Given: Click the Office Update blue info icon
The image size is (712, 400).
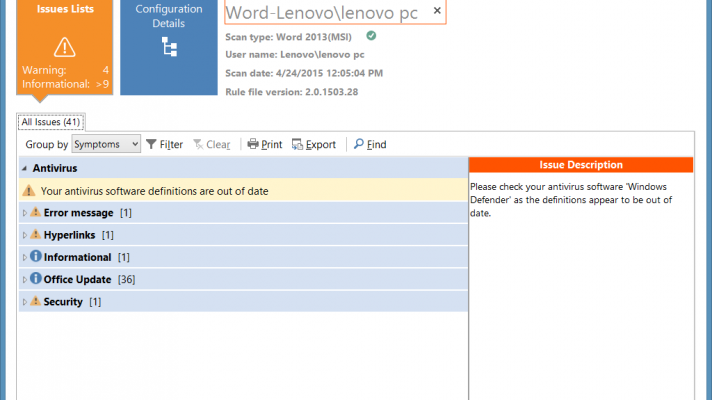Looking at the screenshot, I should click(35, 278).
